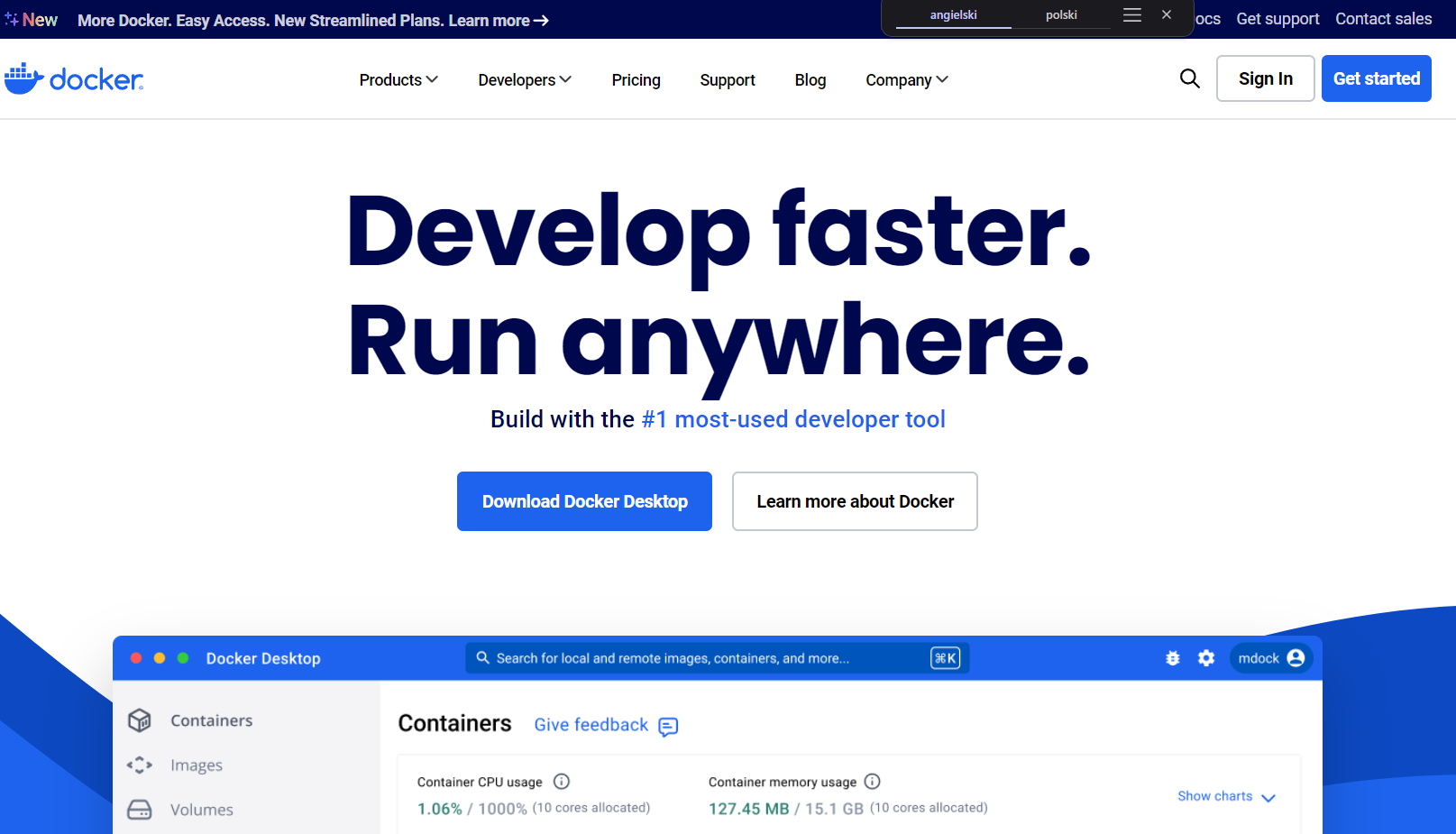This screenshot has width=1456, height=834.
Task: Click Download Docker Desktop button
Action: [x=584, y=501]
